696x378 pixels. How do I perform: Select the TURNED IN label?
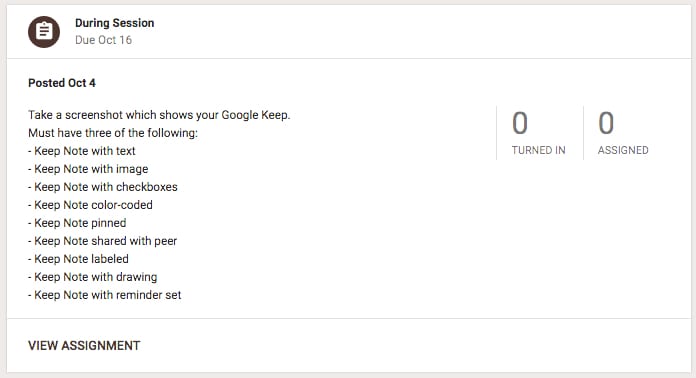[x=538, y=150]
